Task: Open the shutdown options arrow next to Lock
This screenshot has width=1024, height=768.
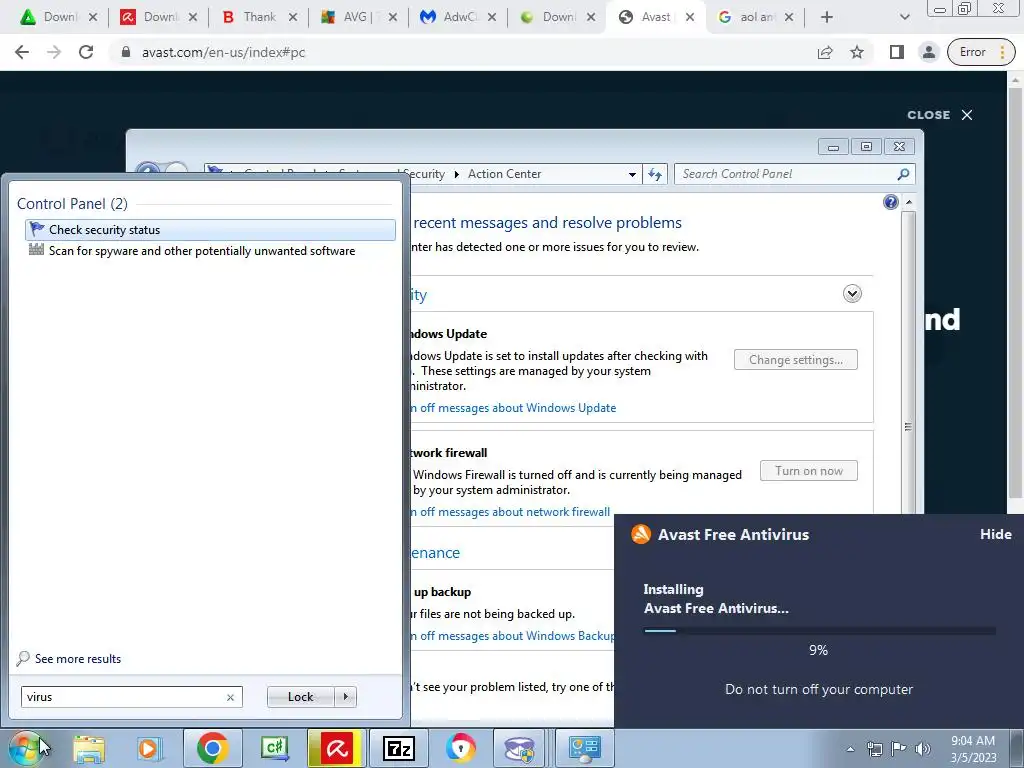Action: click(345, 697)
